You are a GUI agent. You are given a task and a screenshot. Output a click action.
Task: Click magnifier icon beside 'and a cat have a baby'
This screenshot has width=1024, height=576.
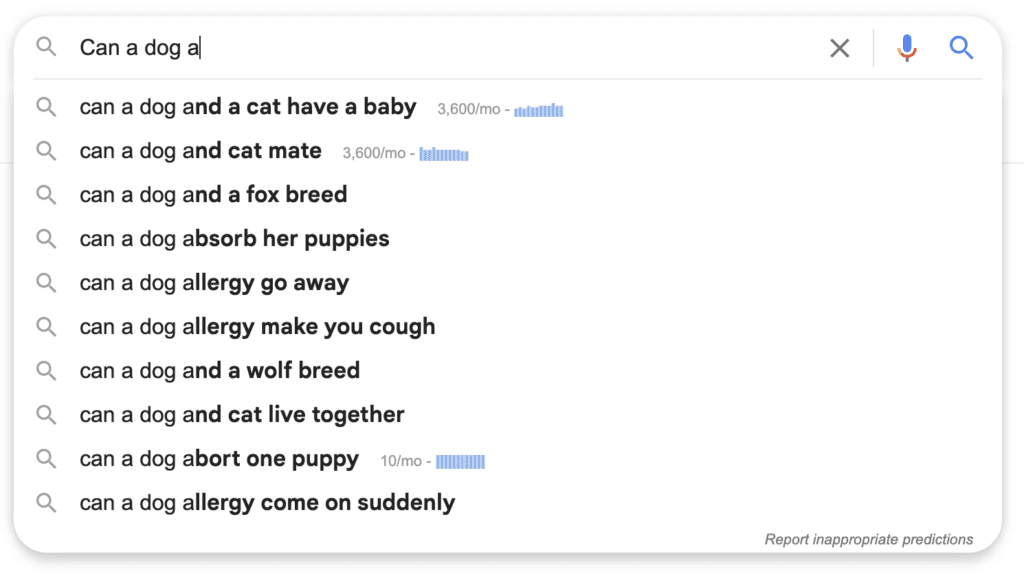(x=46, y=107)
